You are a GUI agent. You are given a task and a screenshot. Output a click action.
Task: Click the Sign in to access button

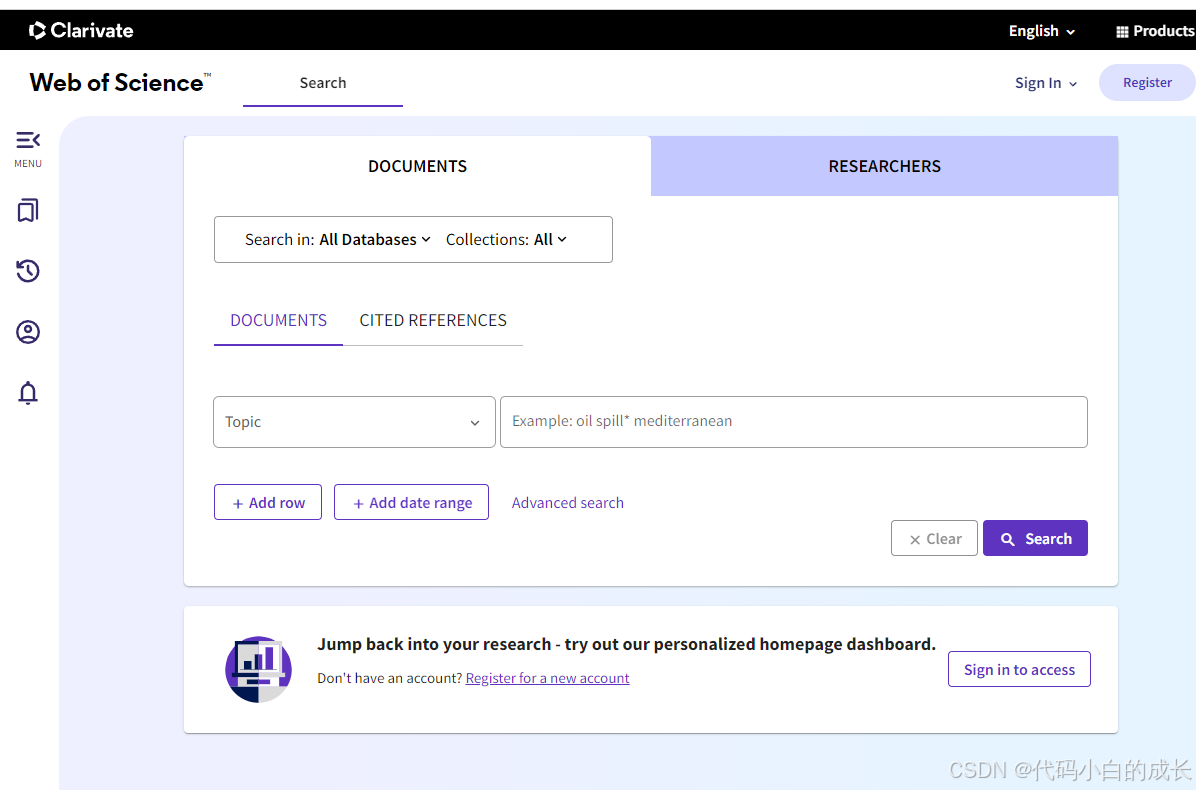click(x=1019, y=670)
